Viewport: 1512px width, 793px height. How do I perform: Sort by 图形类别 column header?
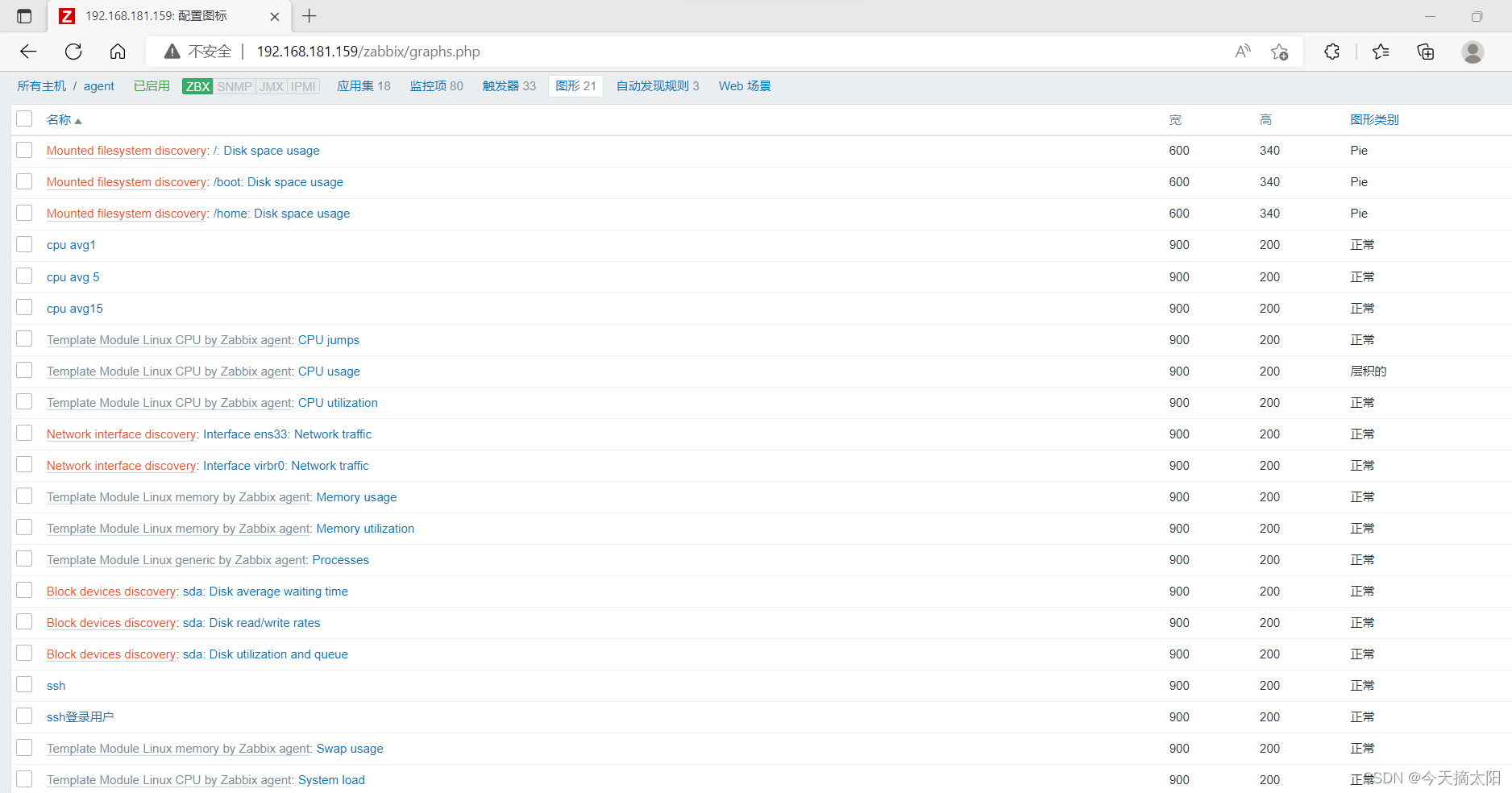click(1374, 120)
